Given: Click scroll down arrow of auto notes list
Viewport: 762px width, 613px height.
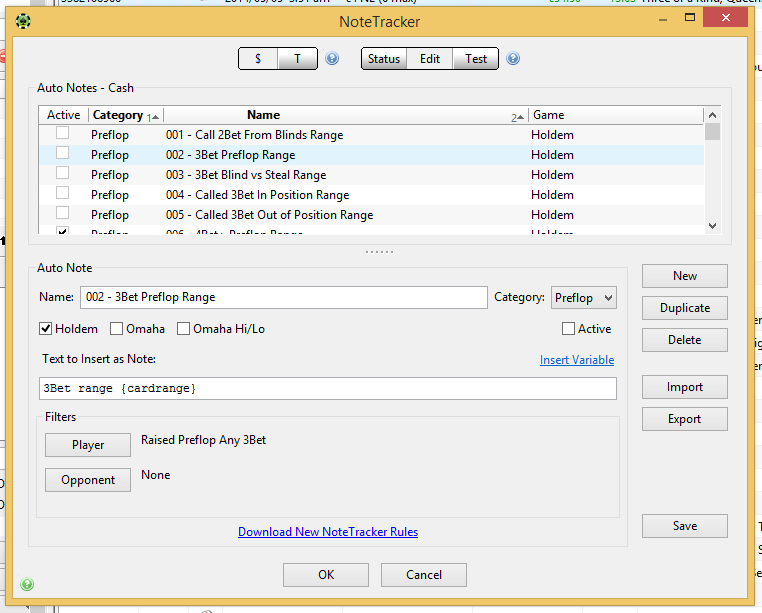Looking at the screenshot, I should click(x=712, y=226).
